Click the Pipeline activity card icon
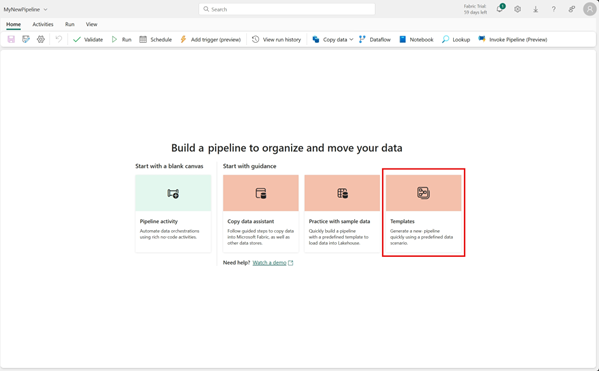 coord(173,193)
